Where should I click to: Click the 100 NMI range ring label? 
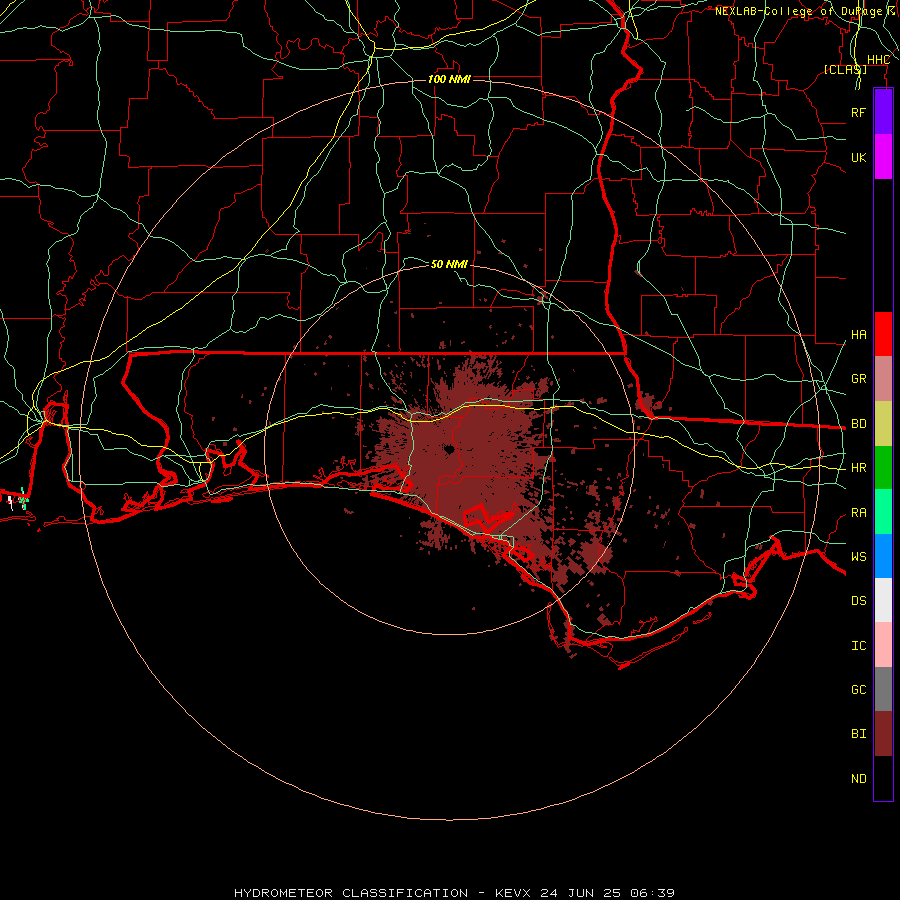[x=449, y=79]
